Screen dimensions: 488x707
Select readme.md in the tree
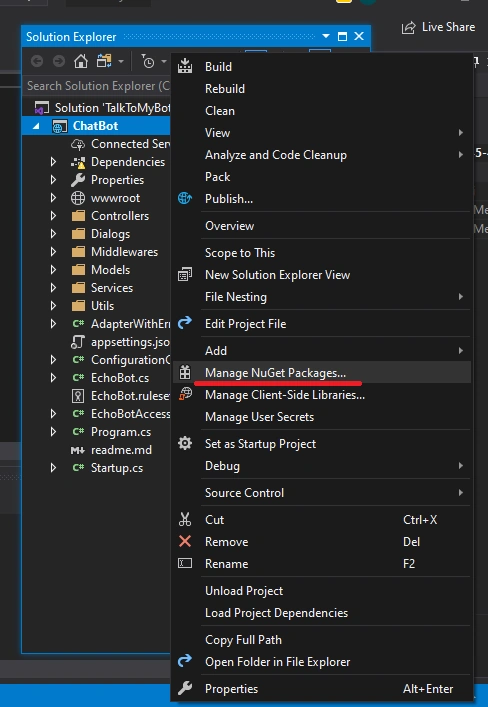(121, 450)
